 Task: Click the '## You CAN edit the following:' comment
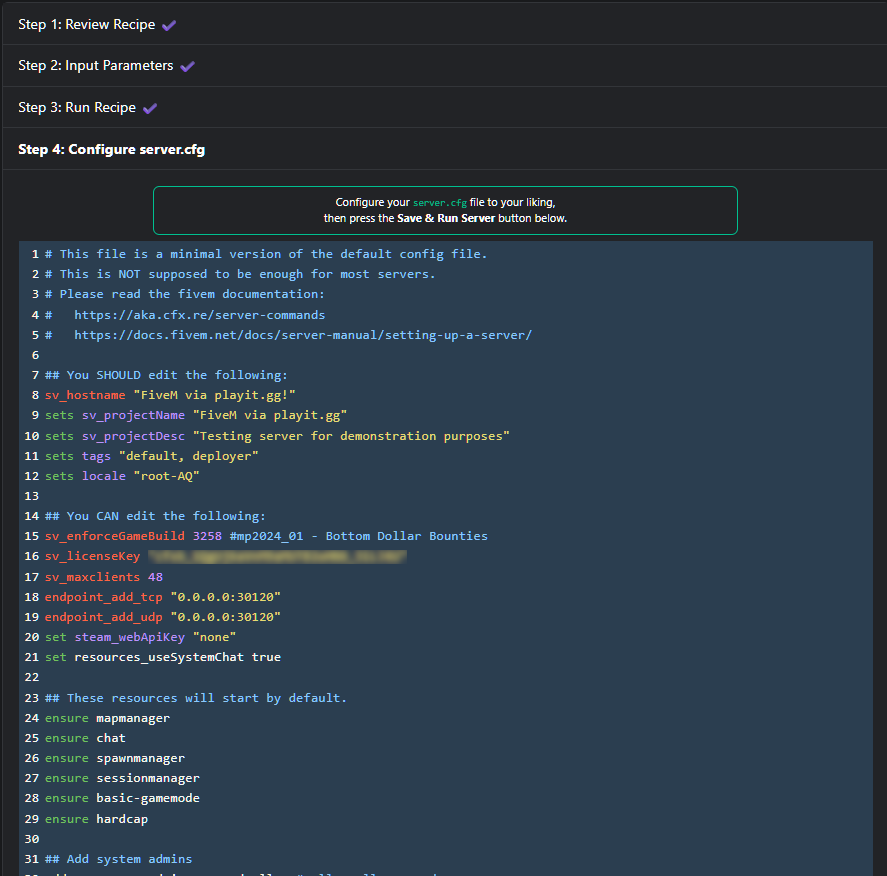click(x=156, y=516)
